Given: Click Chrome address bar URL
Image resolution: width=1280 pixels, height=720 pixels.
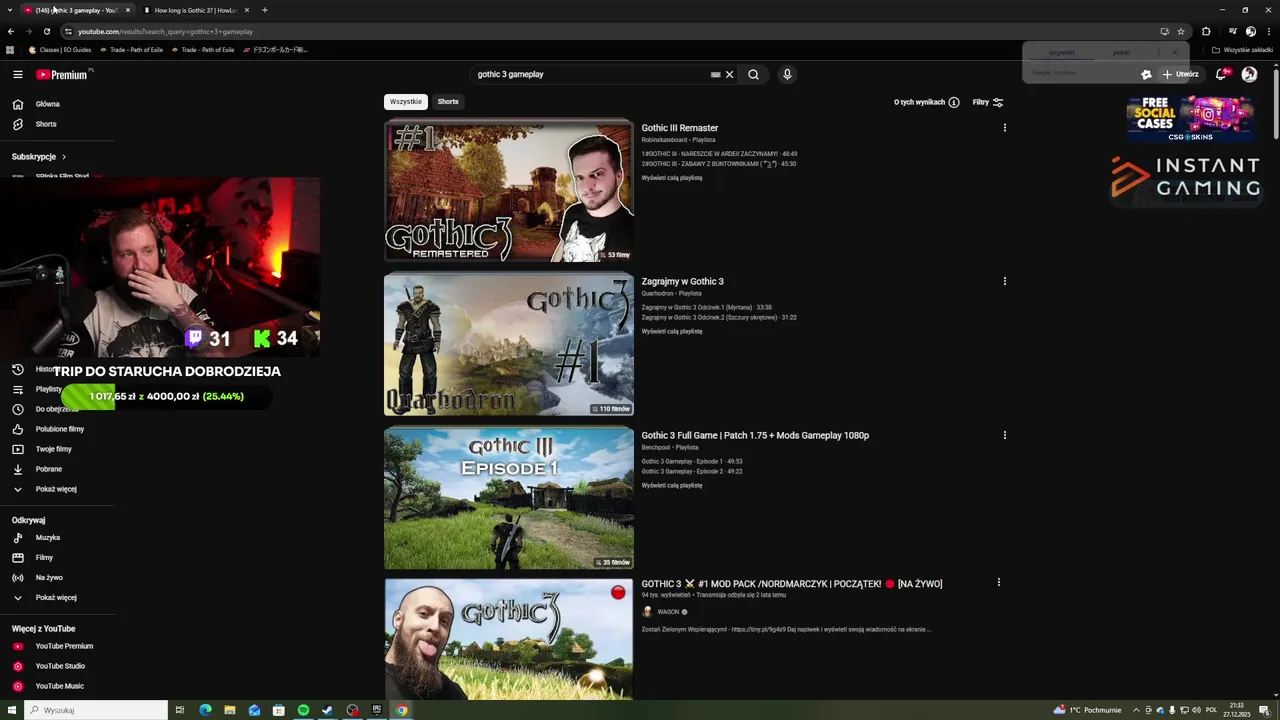Looking at the screenshot, I should [x=165, y=31].
